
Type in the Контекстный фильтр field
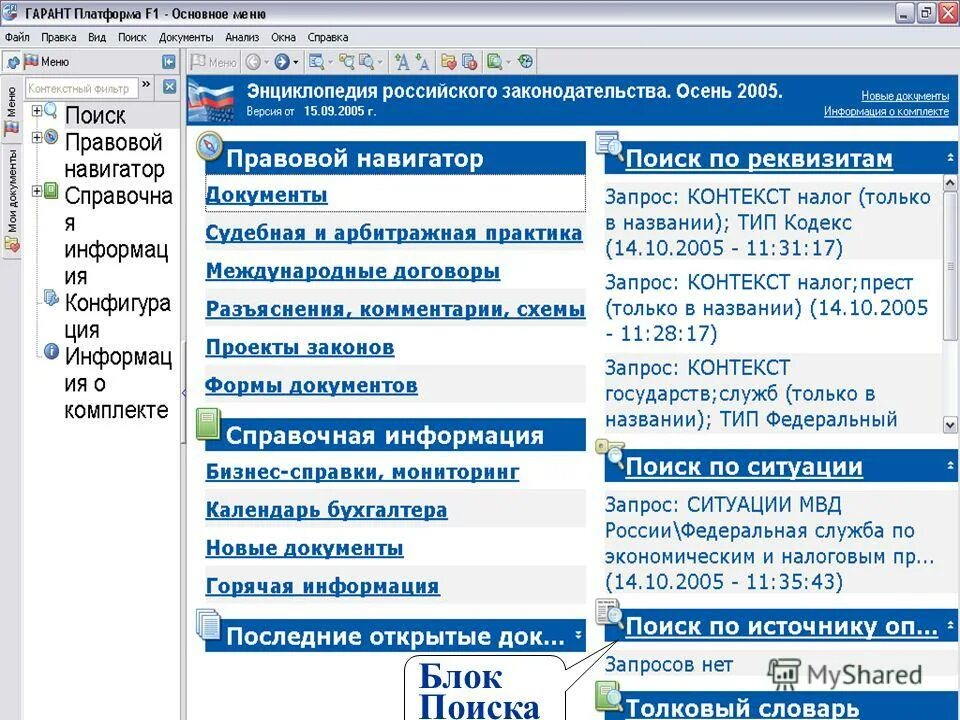tap(83, 87)
